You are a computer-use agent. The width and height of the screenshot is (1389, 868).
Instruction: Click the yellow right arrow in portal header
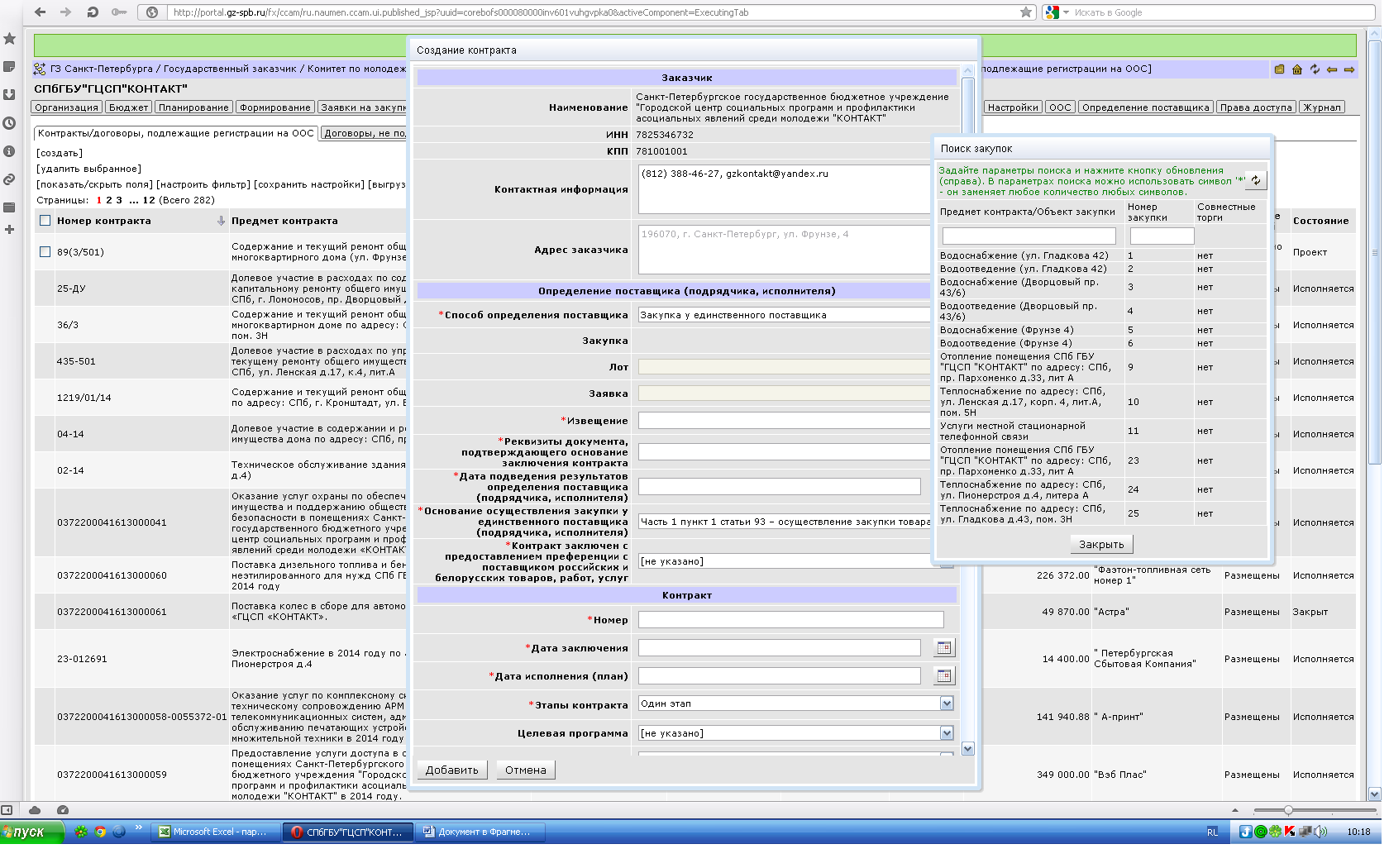coord(1349,69)
